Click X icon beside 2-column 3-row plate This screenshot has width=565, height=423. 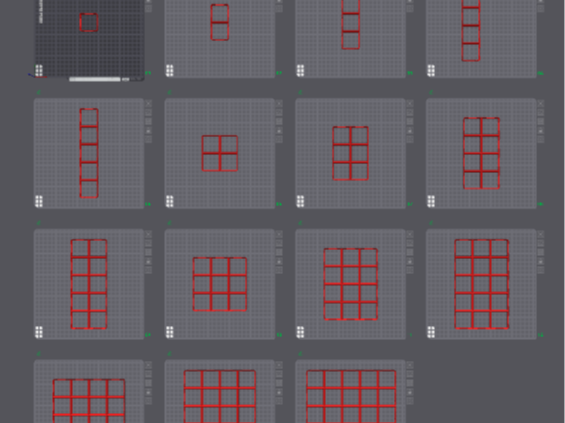[410, 104]
